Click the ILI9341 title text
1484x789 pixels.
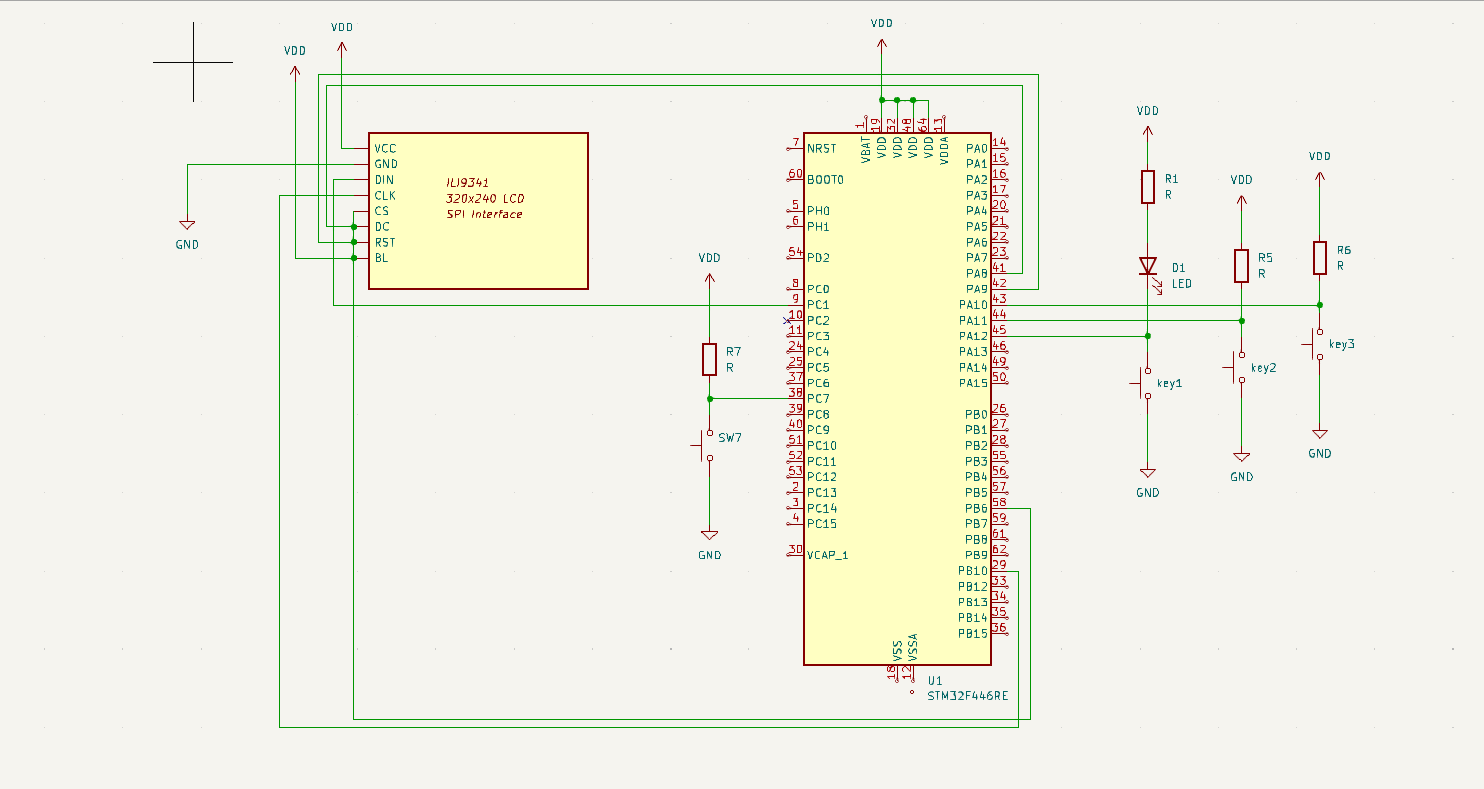(x=467, y=183)
